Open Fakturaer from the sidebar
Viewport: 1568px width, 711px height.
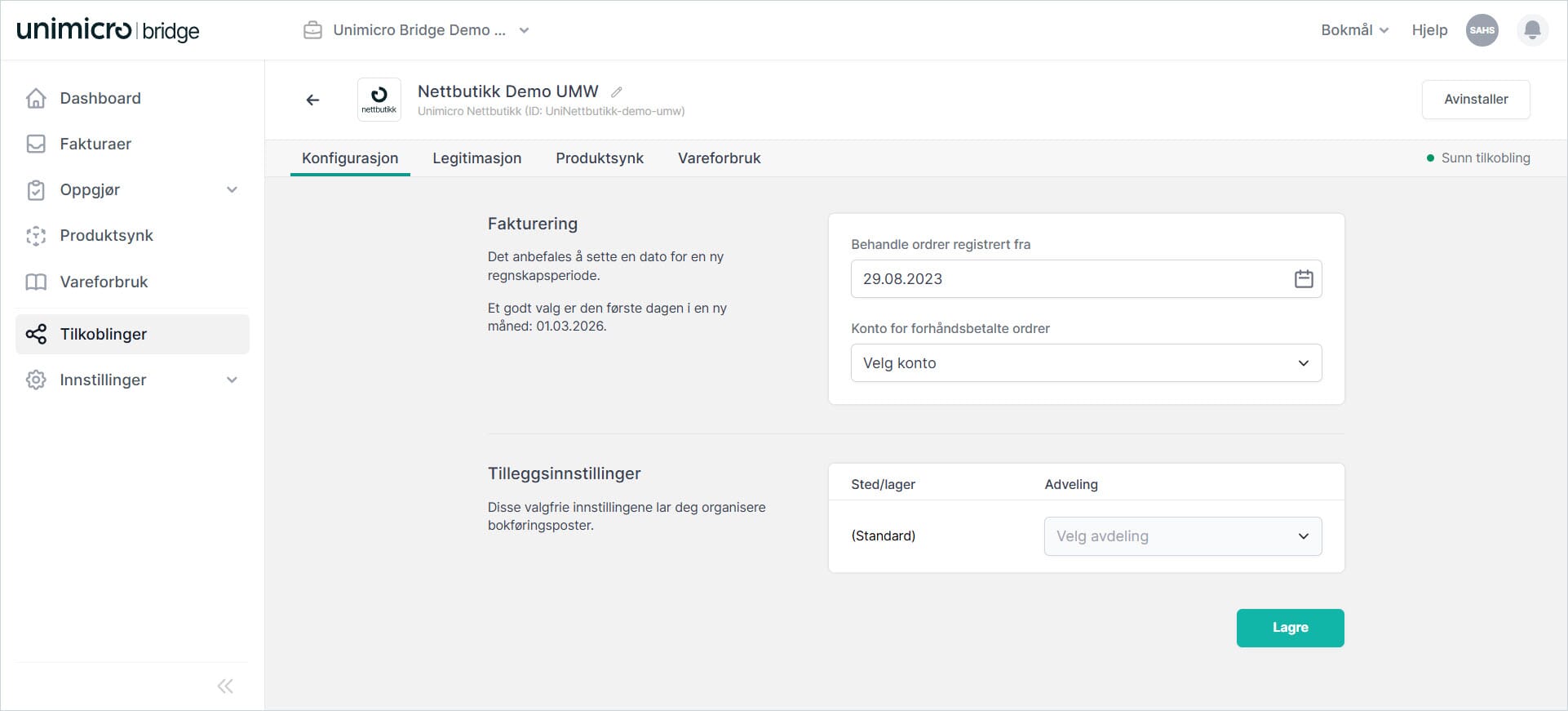tap(95, 144)
